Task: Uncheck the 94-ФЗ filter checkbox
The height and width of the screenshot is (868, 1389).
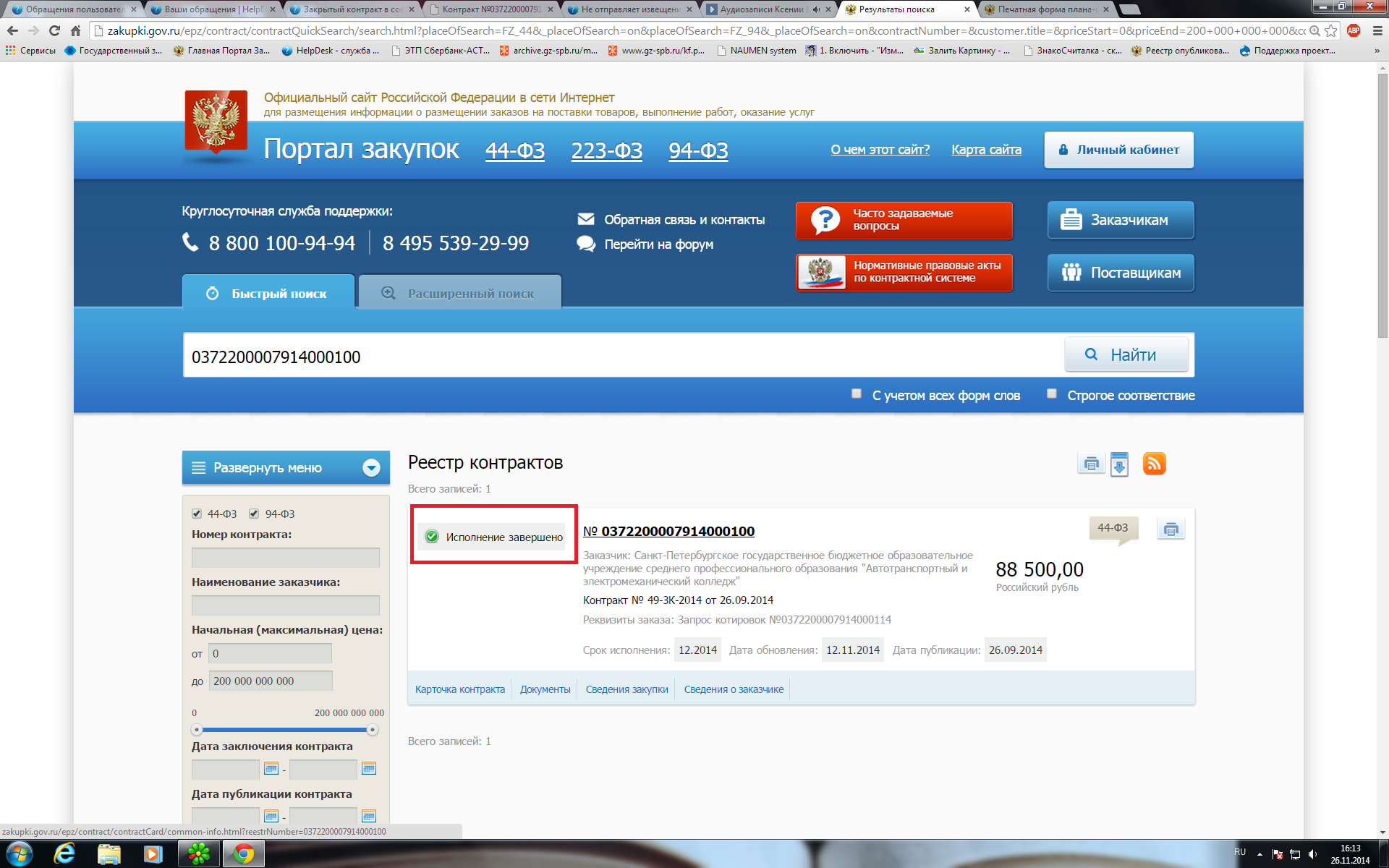Action: point(254,514)
